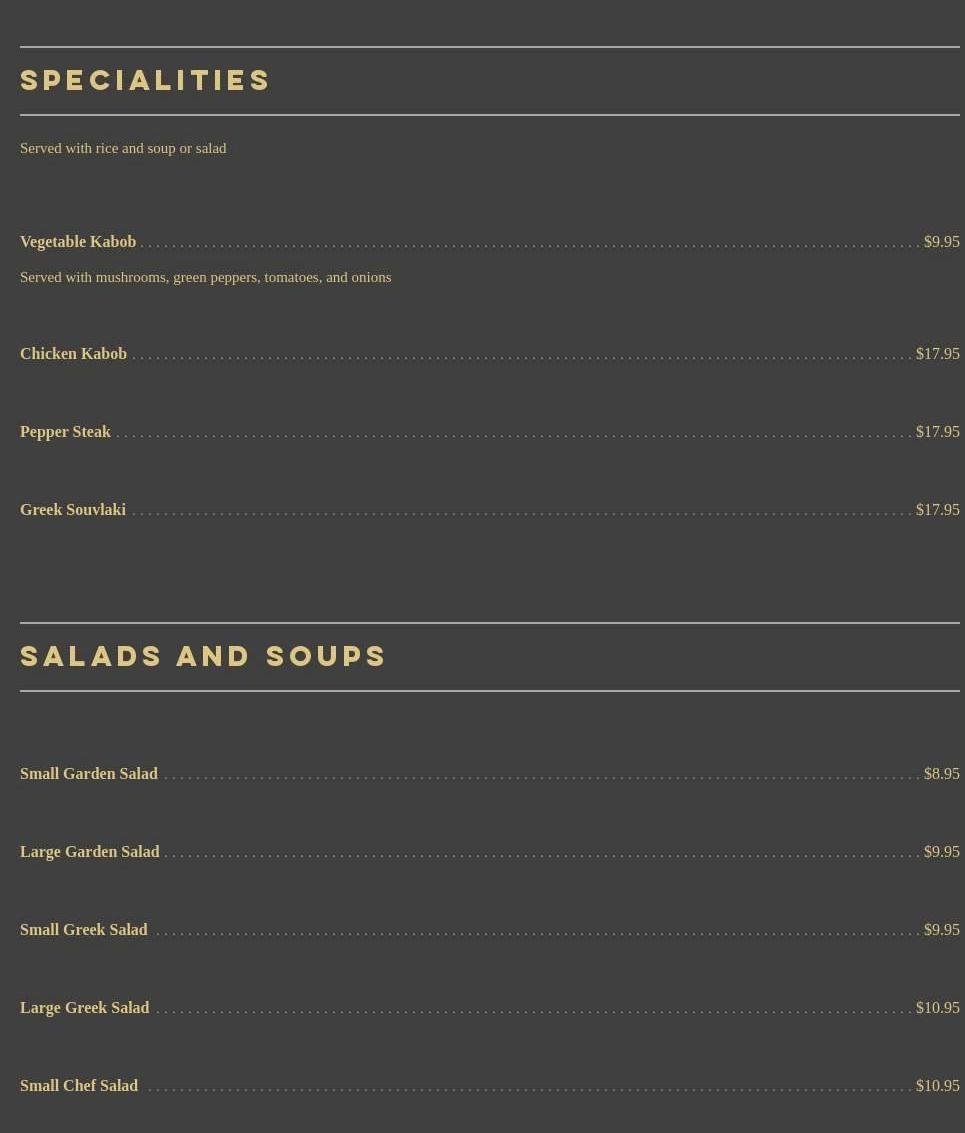This screenshot has width=965, height=1133.
Task: Select the Pepper Steak item
Action: [x=65, y=431]
